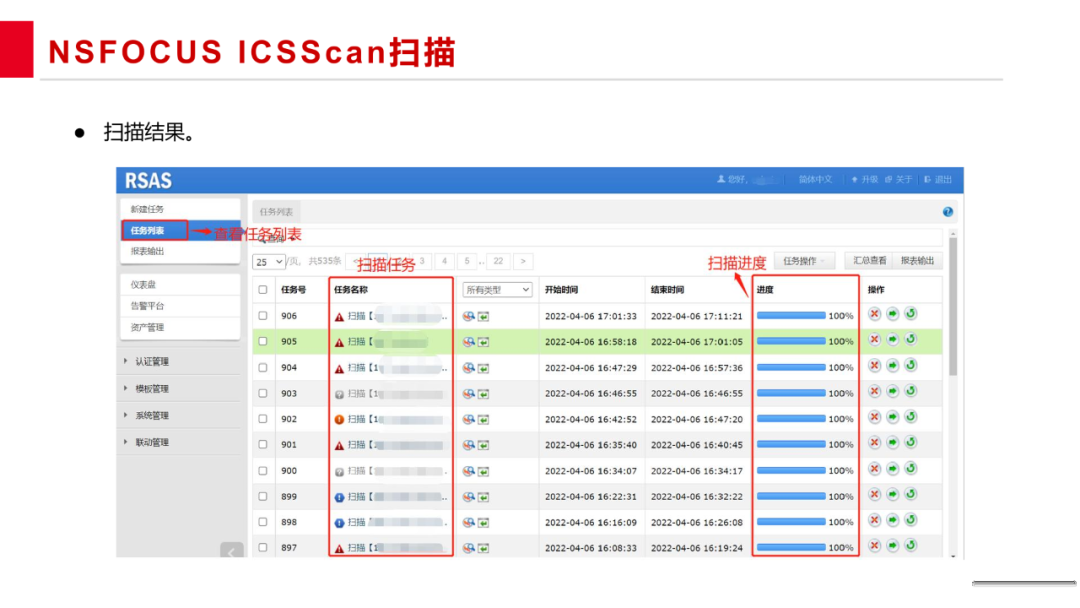Click the 汇总查看 button
1080x608 pixels.
coord(869,261)
